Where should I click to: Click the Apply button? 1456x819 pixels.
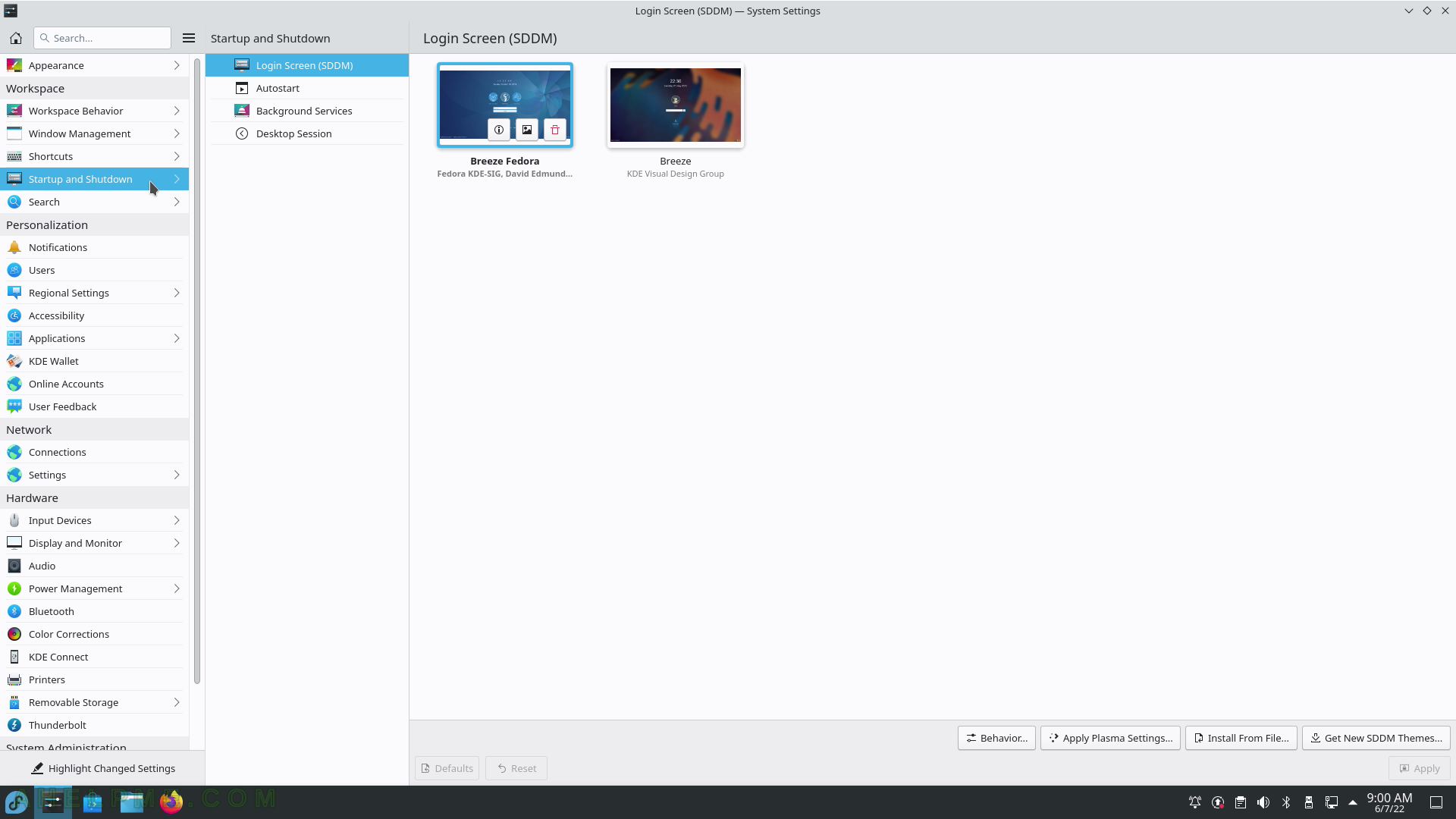coord(1419,768)
